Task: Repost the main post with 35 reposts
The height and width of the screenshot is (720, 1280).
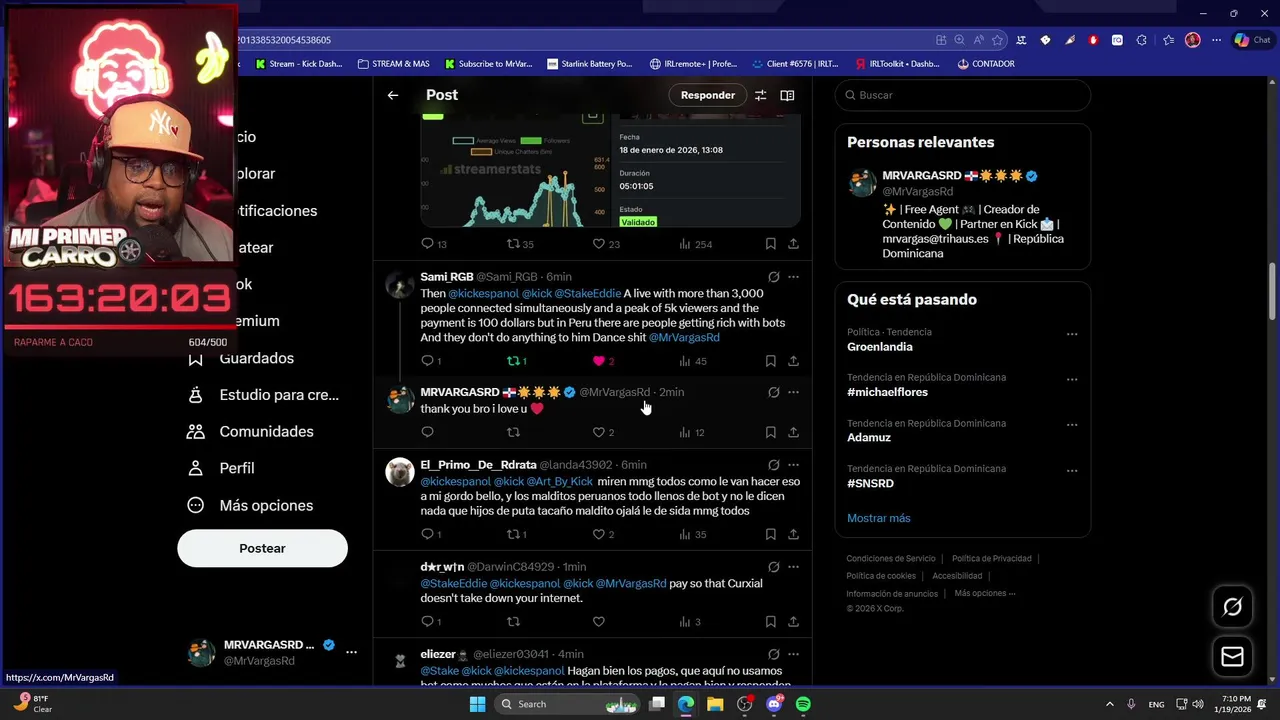Action: (x=513, y=244)
